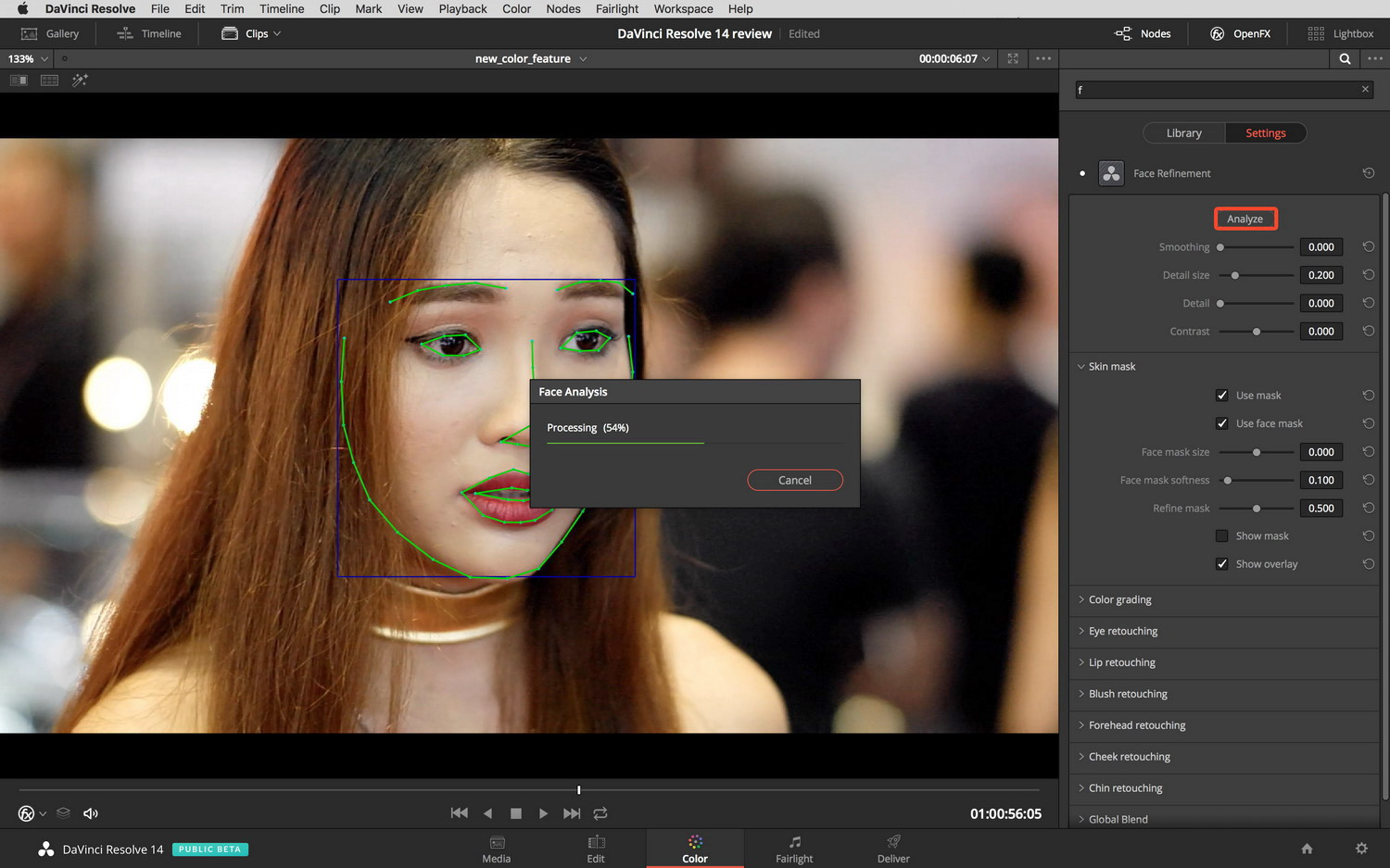Open the Clips dropdown
Image resolution: width=1390 pixels, height=868 pixels.
coord(251,33)
